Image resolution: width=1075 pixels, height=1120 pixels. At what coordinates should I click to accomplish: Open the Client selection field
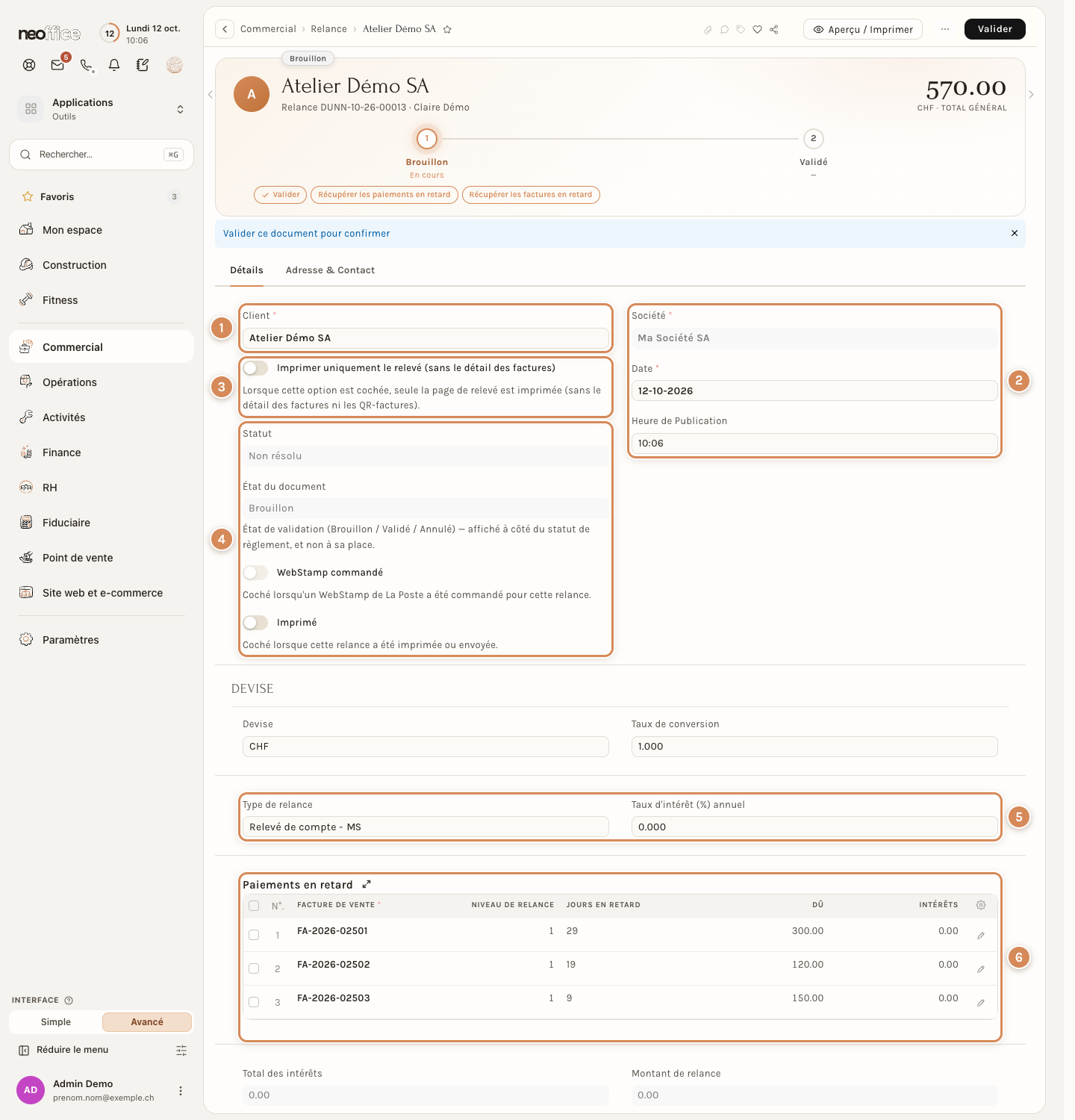(426, 338)
